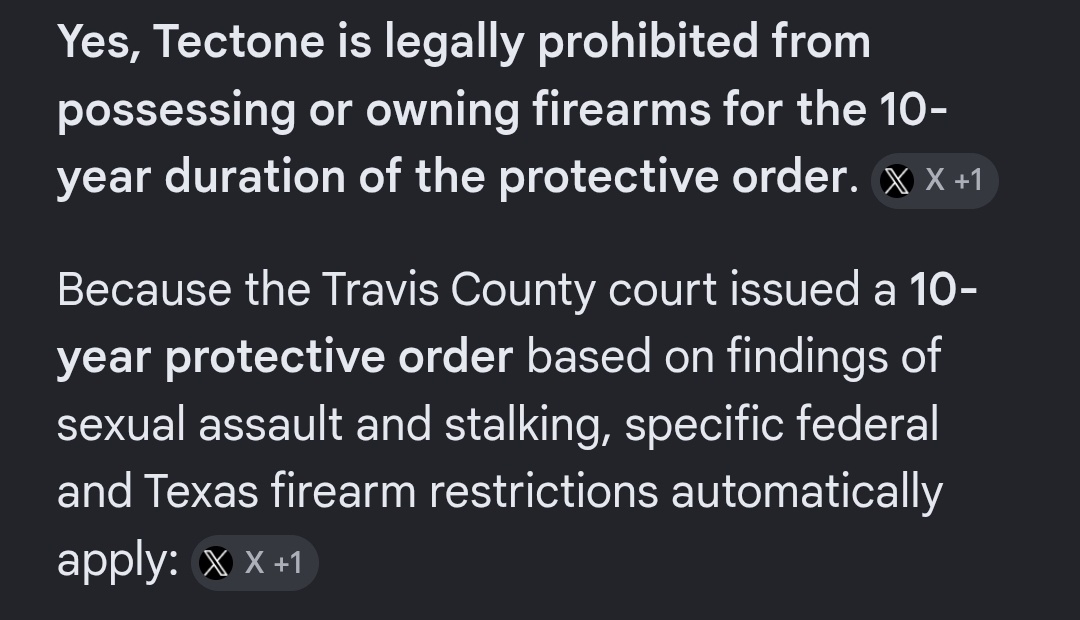Click the words 'sexual assault' in the paragraph
The width and height of the screenshot is (1080, 620).
pos(200,424)
